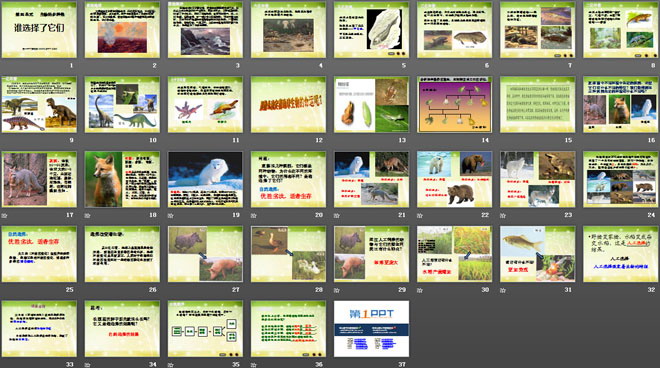Select the red fox slide 18

coord(122,179)
